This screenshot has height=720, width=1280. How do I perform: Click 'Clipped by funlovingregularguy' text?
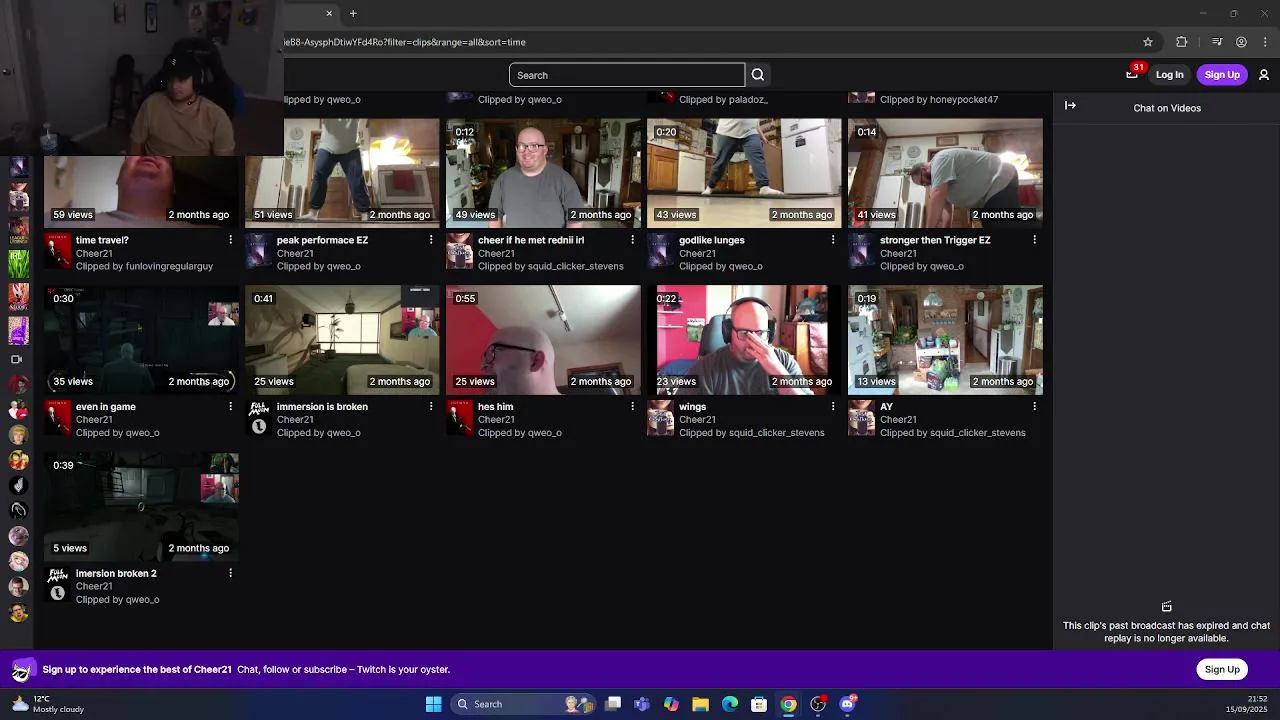click(144, 267)
